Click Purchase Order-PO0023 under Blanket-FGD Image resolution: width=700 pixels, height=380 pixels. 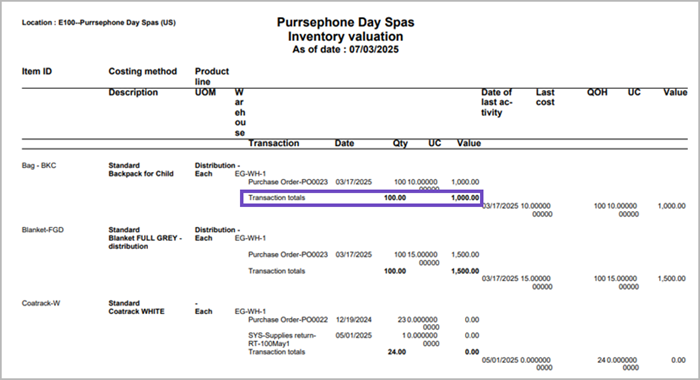tap(288, 255)
